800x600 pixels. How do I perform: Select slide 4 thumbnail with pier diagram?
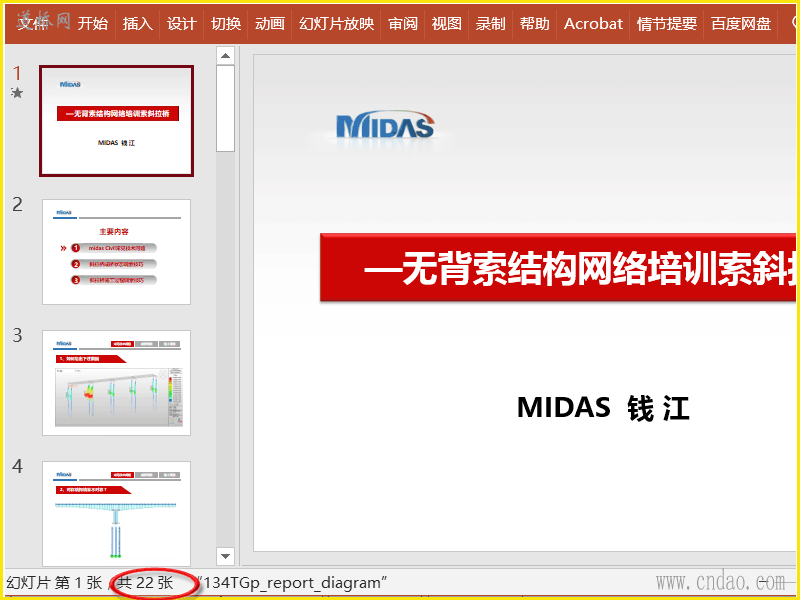point(117,514)
